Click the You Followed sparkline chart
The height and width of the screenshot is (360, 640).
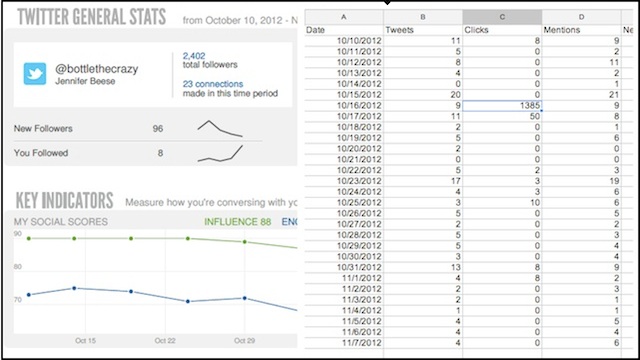(220, 153)
